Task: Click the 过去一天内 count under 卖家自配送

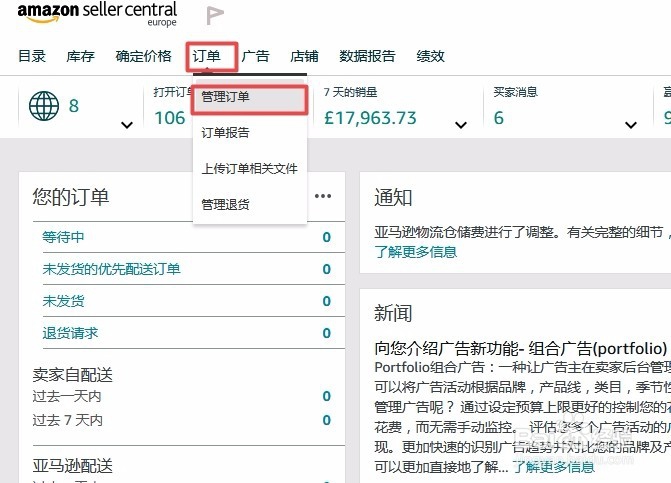Action: [327, 396]
